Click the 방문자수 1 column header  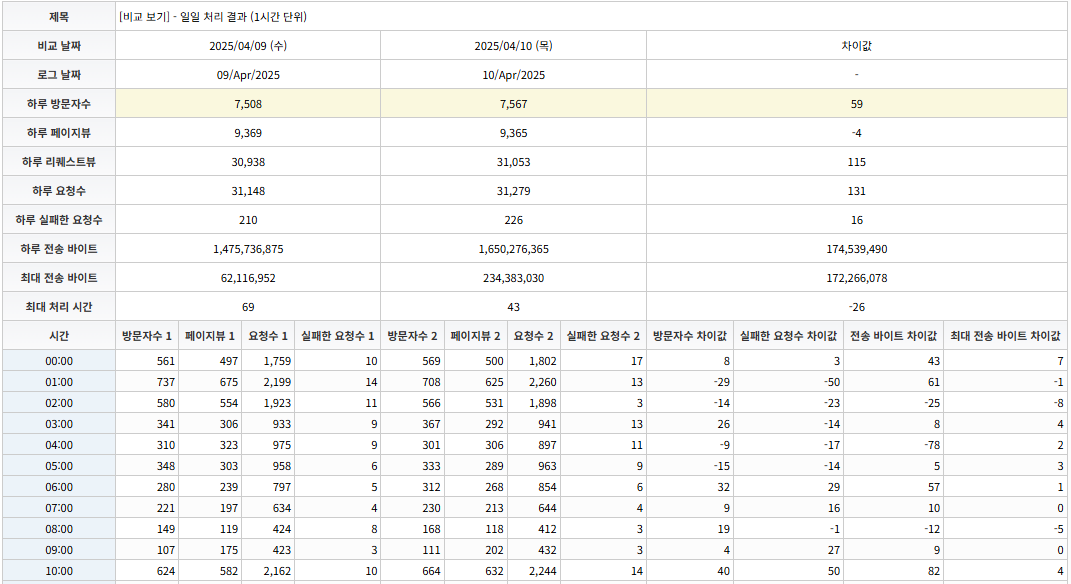pyautogui.click(x=147, y=336)
